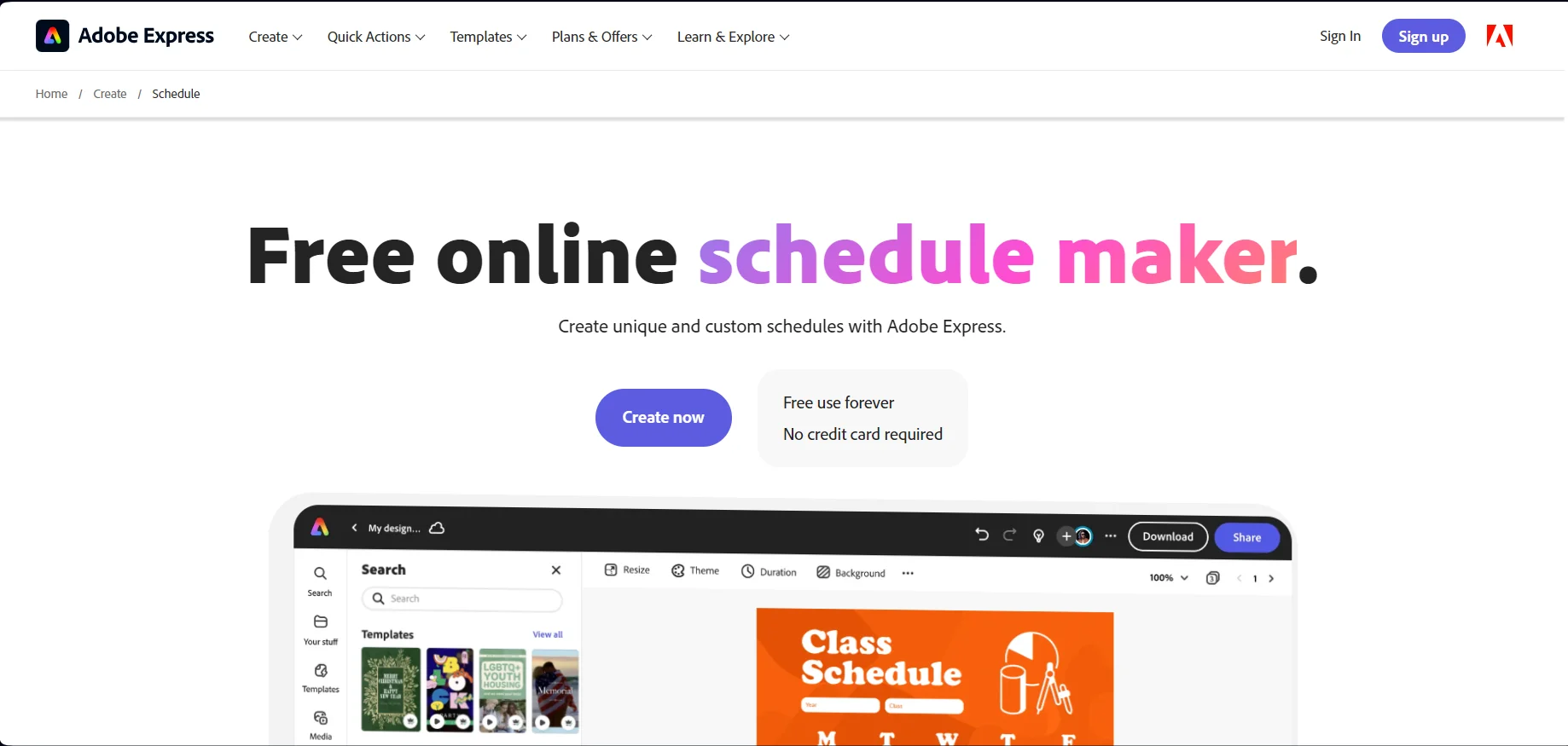Viewport: 1568px width, 746px height.
Task: Click the No credit card required text
Action: 862,434
